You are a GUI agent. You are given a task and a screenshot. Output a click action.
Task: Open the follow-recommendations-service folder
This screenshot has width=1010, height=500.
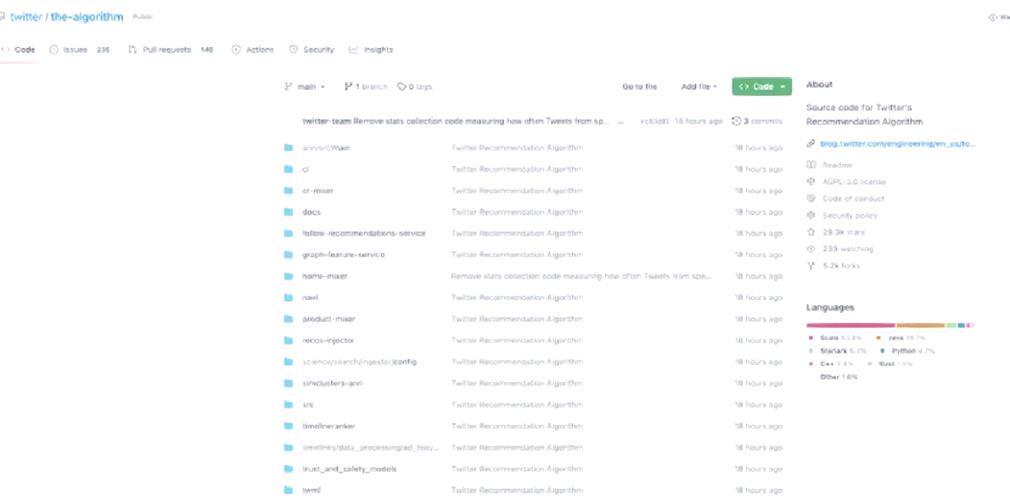pyautogui.click(x=364, y=233)
